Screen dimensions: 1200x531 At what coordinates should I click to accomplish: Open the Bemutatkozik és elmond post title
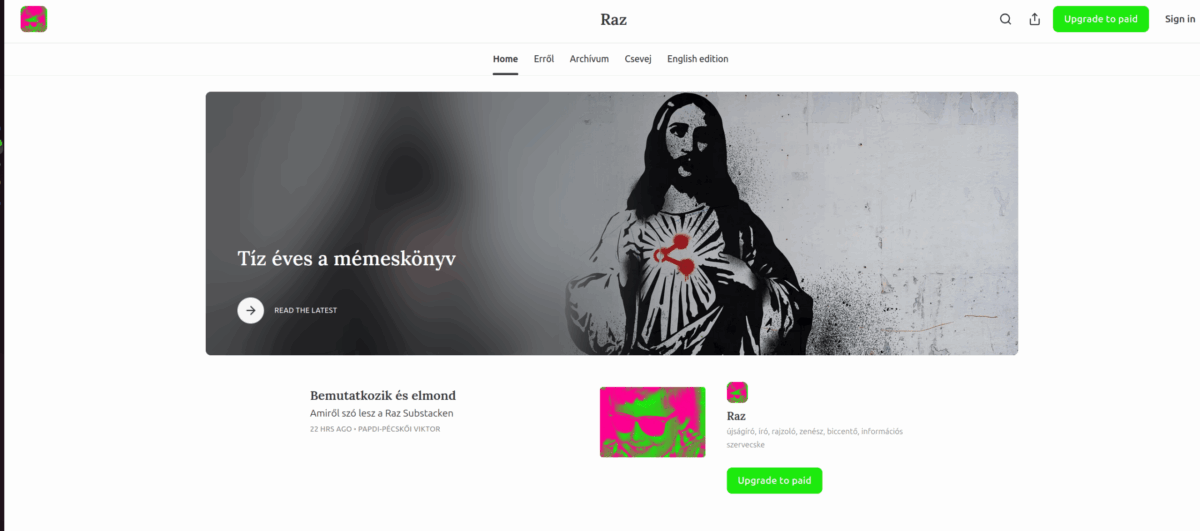383,395
